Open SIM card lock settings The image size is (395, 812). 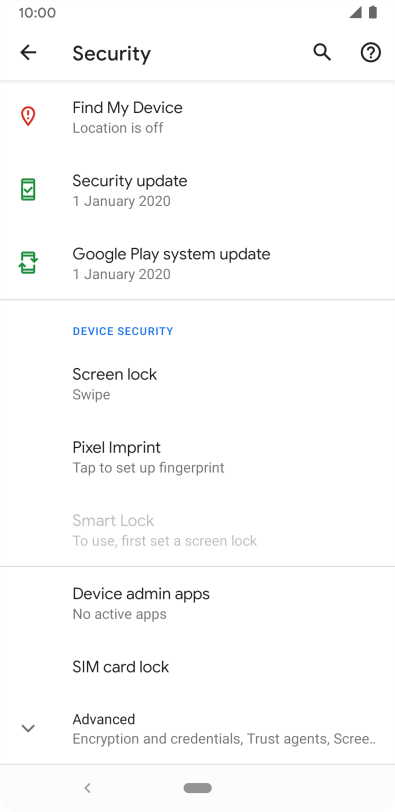pyautogui.click(x=197, y=666)
